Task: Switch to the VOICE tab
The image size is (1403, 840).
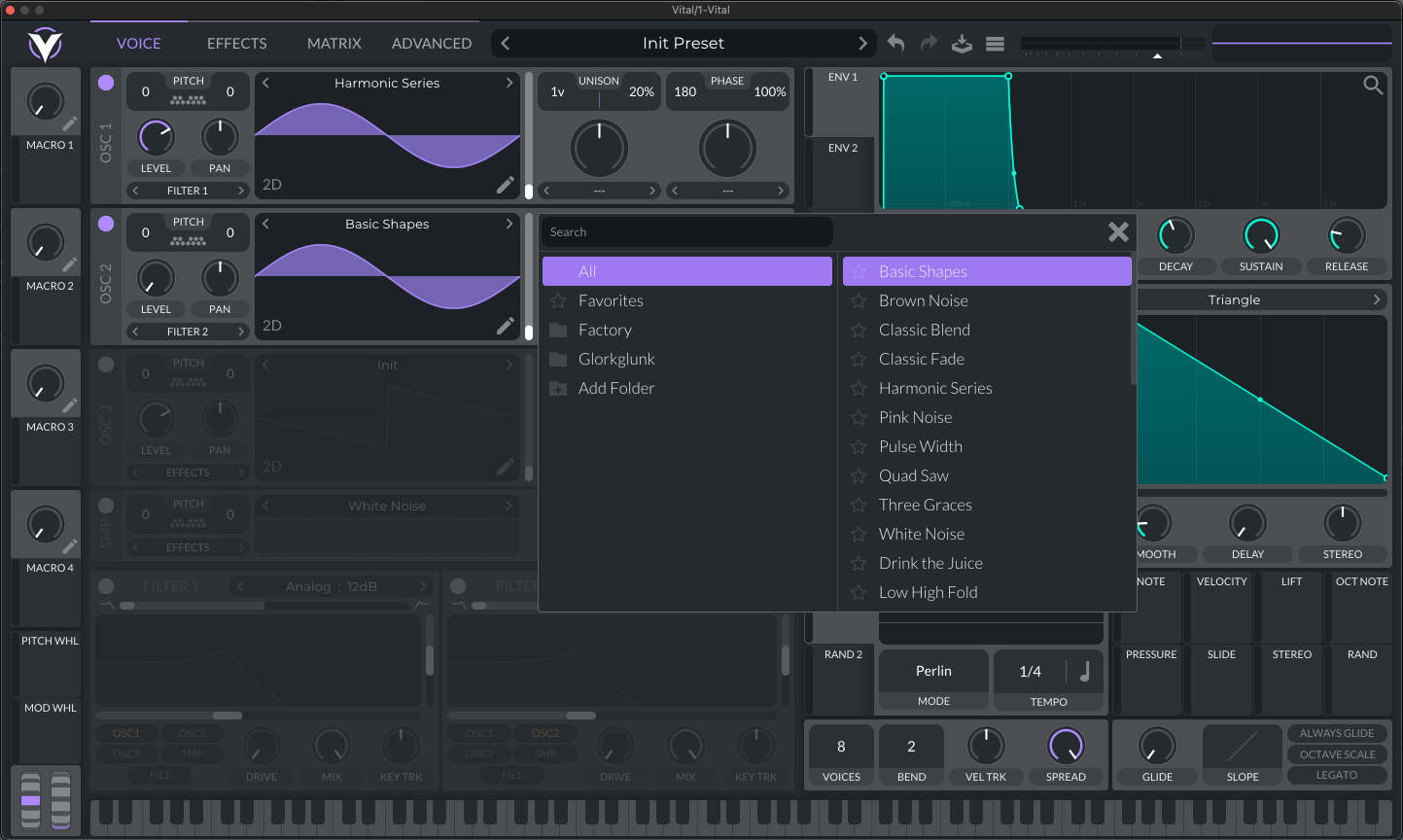Action: 139,43
